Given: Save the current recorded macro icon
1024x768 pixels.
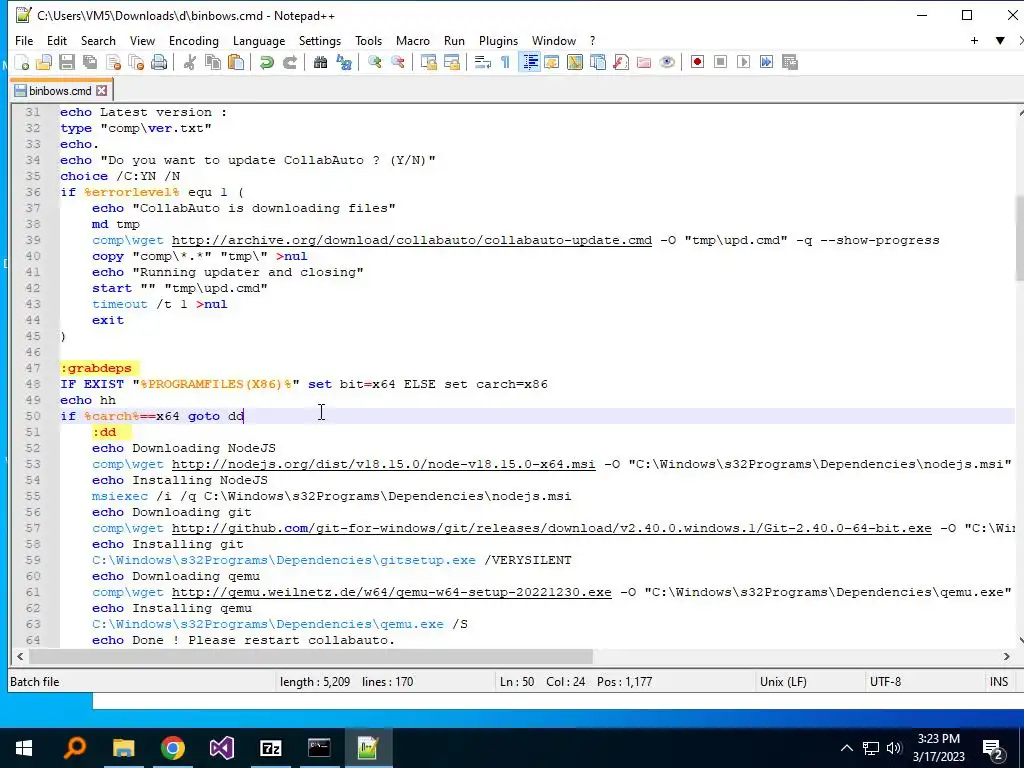Looking at the screenshot, I should (x=790, y=62).
